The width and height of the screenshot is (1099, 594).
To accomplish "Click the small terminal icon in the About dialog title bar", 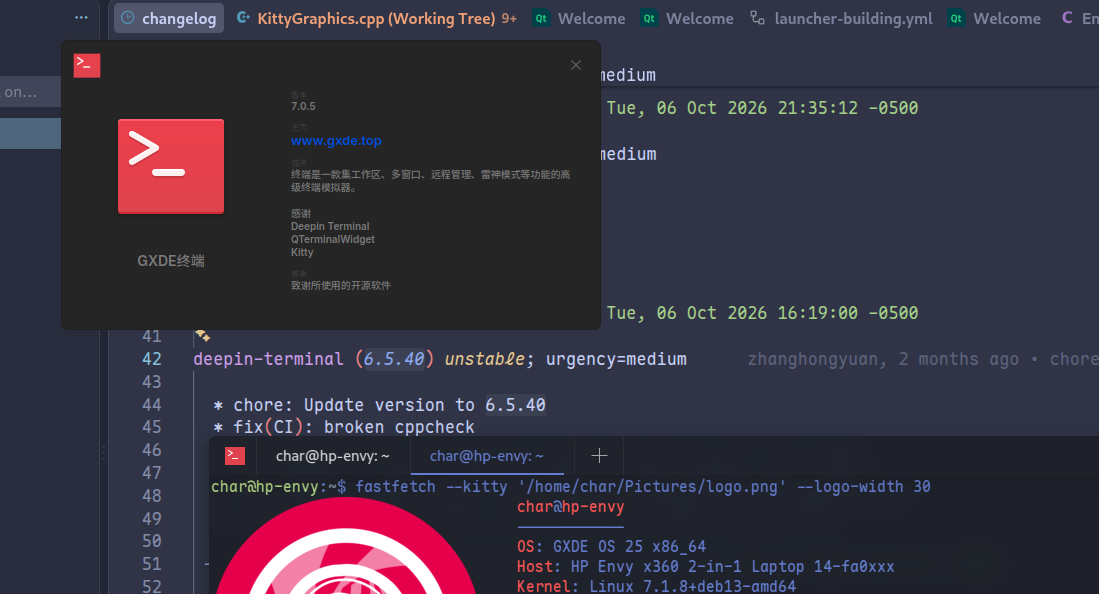I will click(x=87, y=65).
